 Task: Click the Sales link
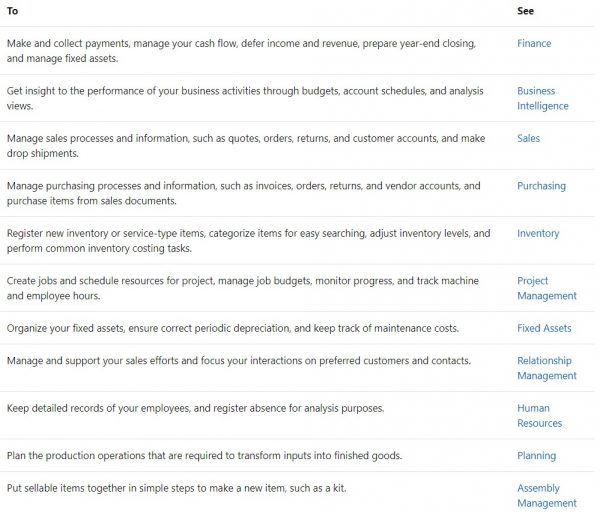coord(528,139)
